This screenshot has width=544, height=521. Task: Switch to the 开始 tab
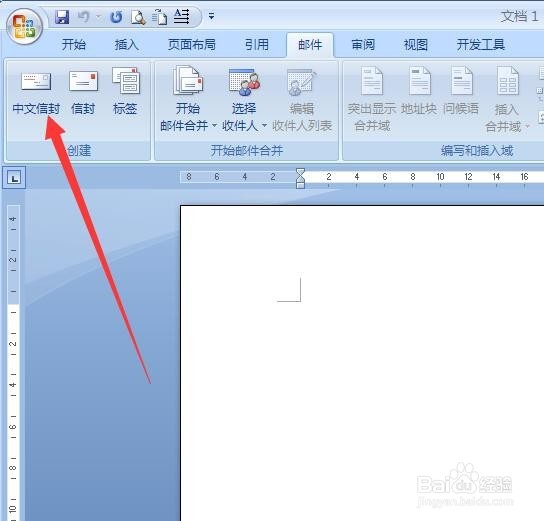pos(74,45)
